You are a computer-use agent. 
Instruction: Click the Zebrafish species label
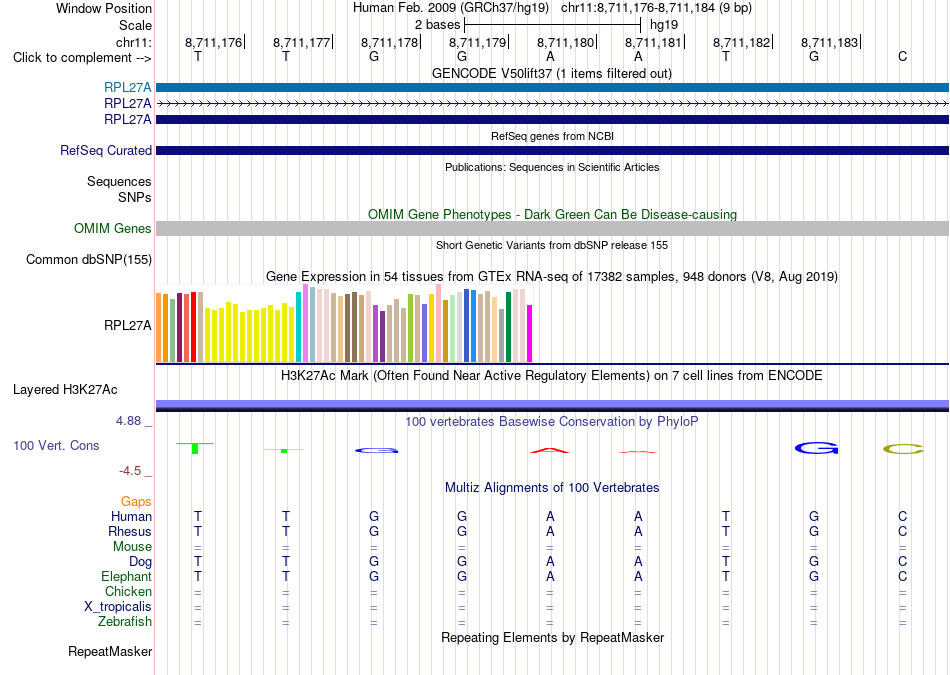[125, 621]
